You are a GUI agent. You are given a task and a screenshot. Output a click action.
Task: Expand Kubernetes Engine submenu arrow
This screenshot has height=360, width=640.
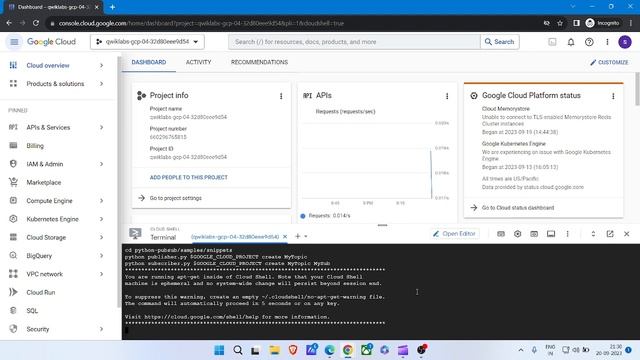tap(101, 219)
